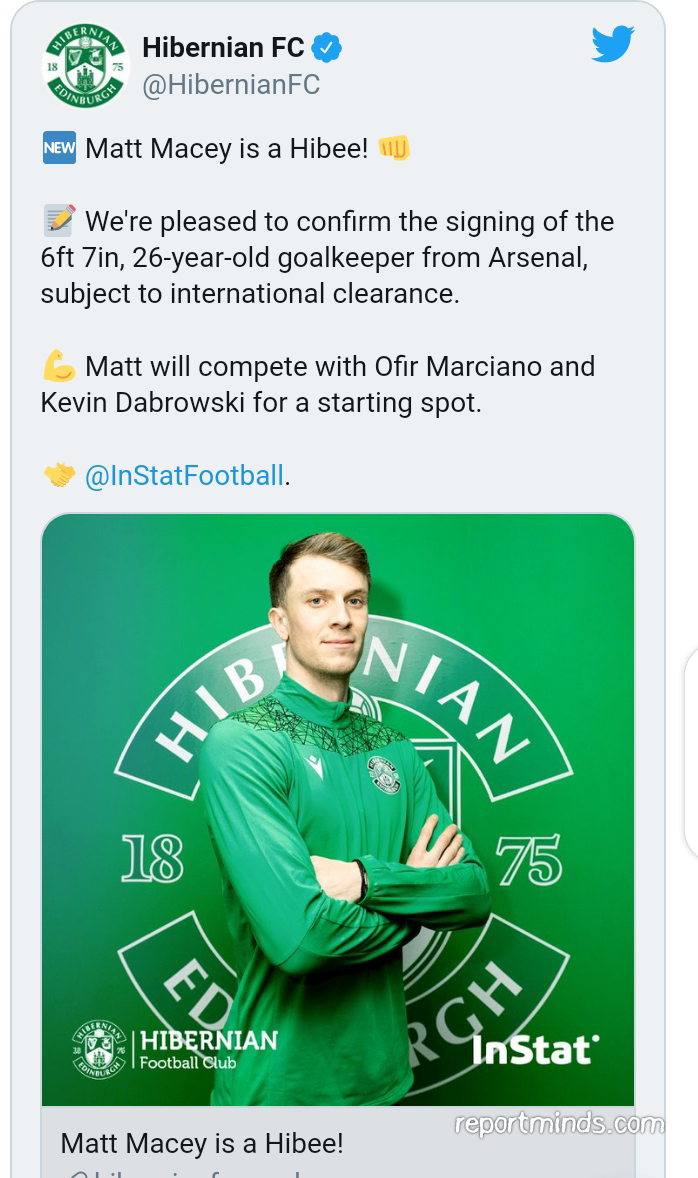Click the flexed biceps emoji
Screen dimensions: 698x1178
[x=59, y=367]
